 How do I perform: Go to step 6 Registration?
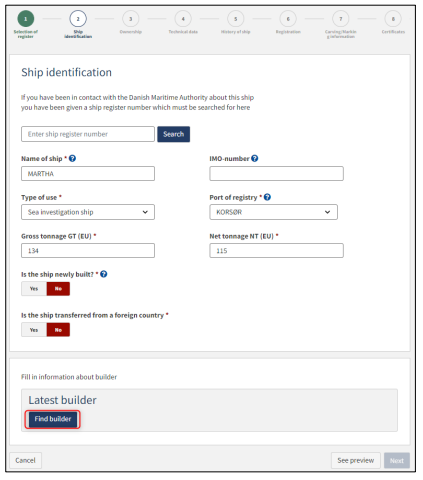tap(288, 19)
